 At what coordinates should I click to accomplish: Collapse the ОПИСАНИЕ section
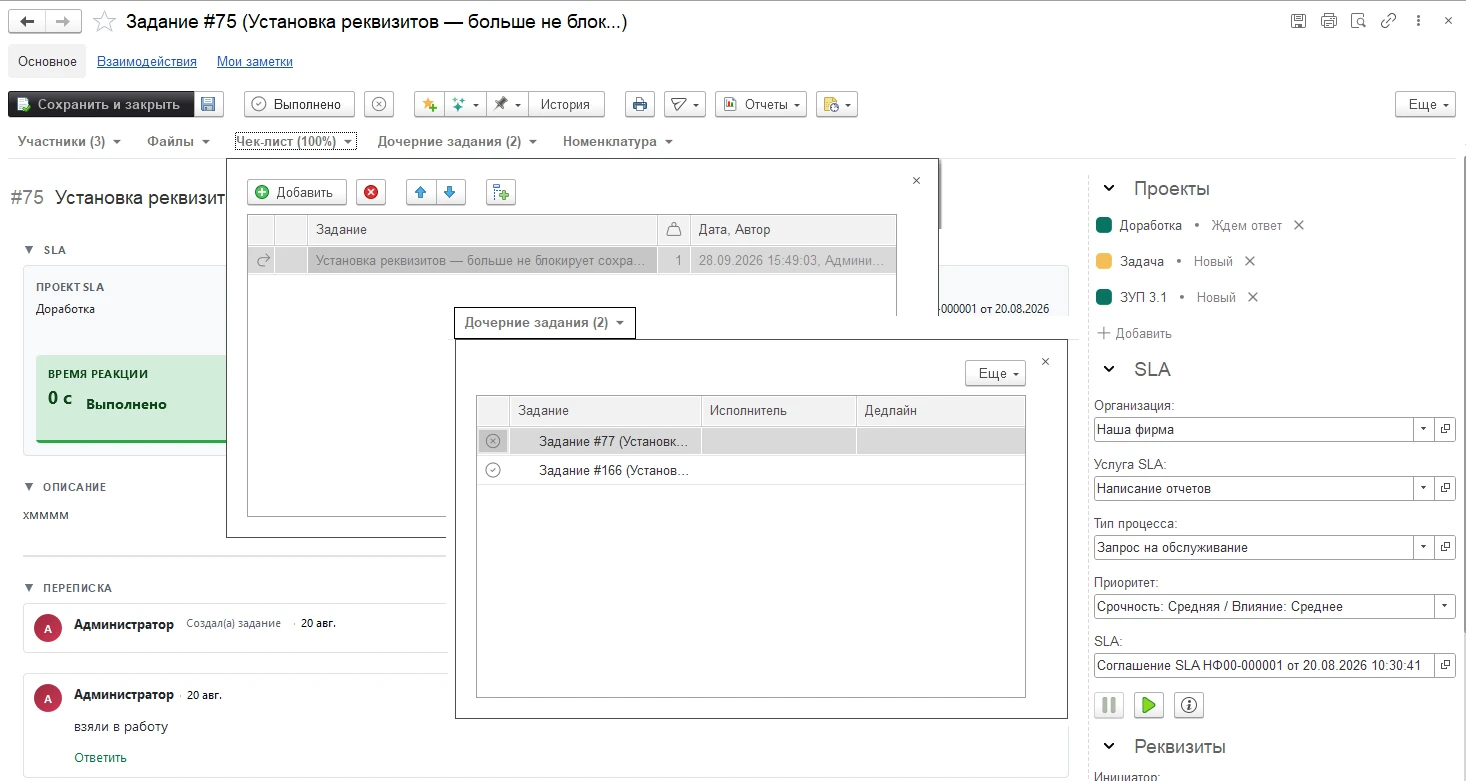tap(29, 487)
